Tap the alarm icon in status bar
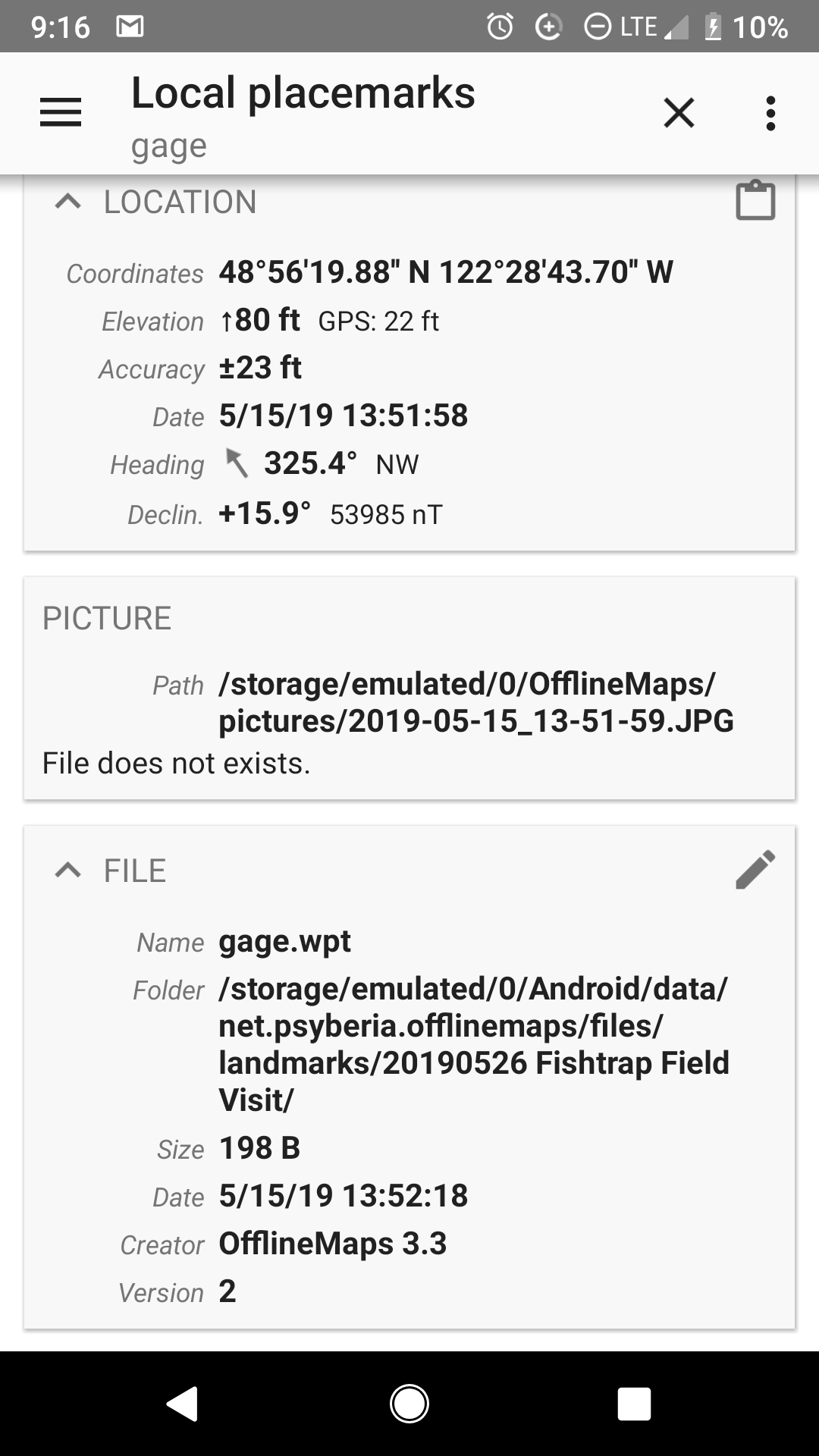819x1456 pixels. pos(500,27)
